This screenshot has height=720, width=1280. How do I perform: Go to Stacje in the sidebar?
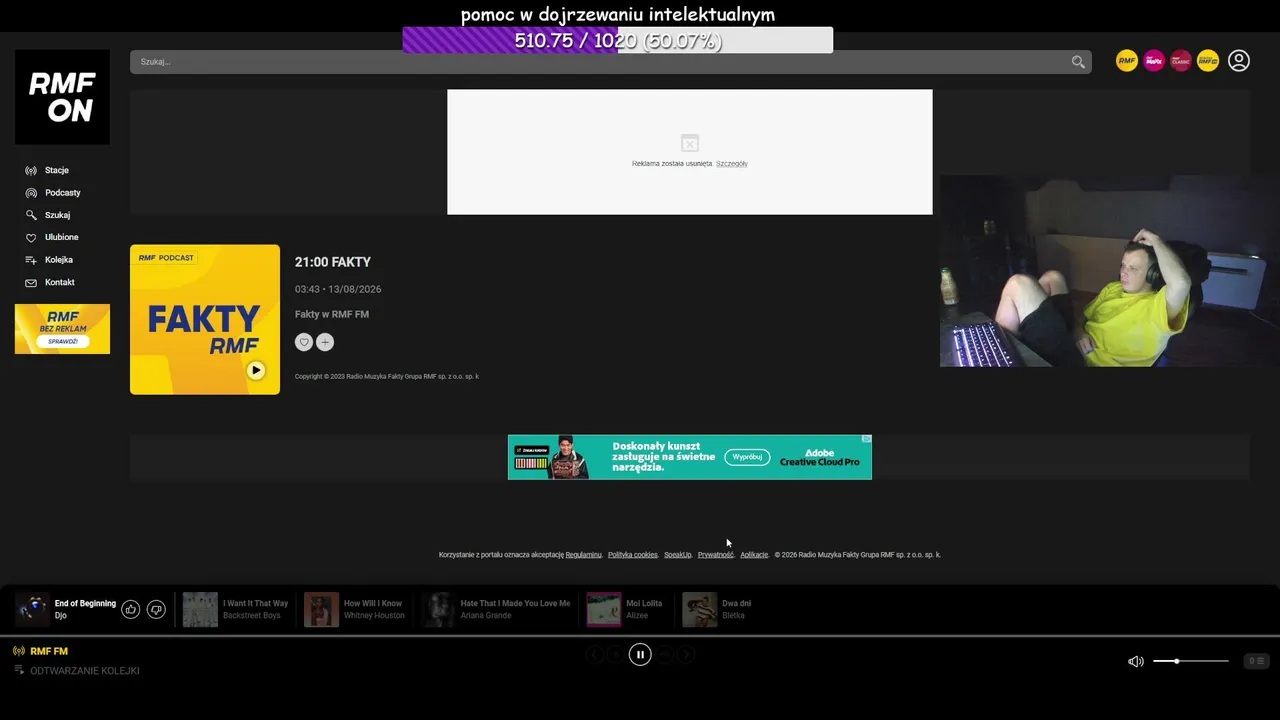56,170
